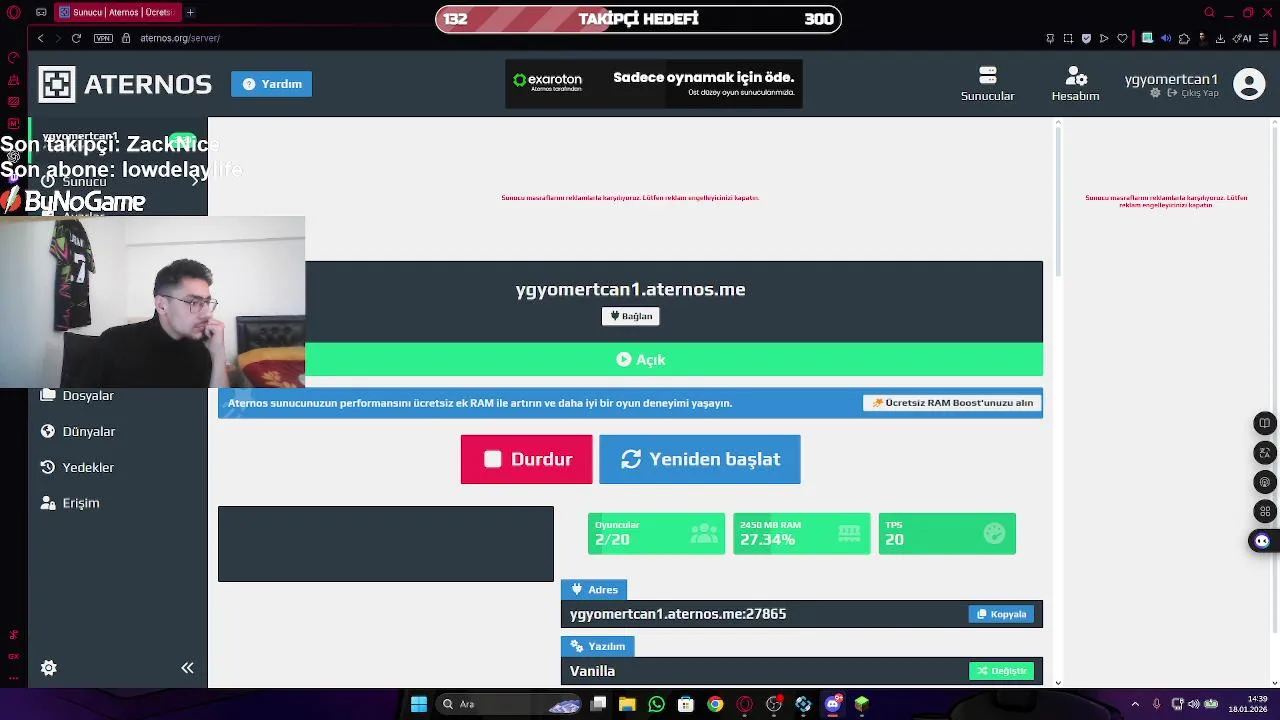Image resolution: width=1280 pixels, height=720 pixels.
Task: Click the 2450 MB RAM usage card
Action: coord(801,534)
